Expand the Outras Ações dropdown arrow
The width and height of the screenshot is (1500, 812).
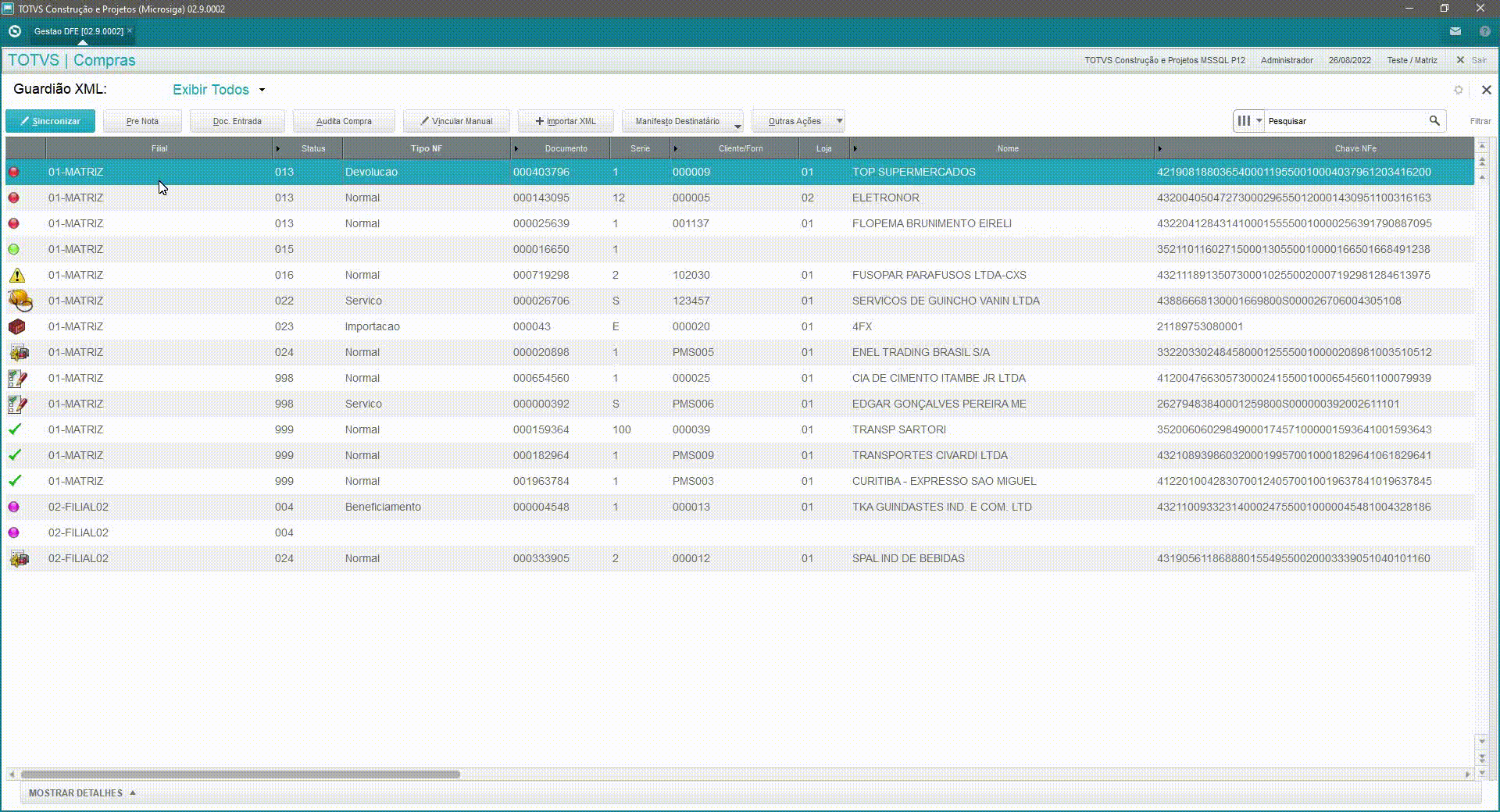point(840,121)
